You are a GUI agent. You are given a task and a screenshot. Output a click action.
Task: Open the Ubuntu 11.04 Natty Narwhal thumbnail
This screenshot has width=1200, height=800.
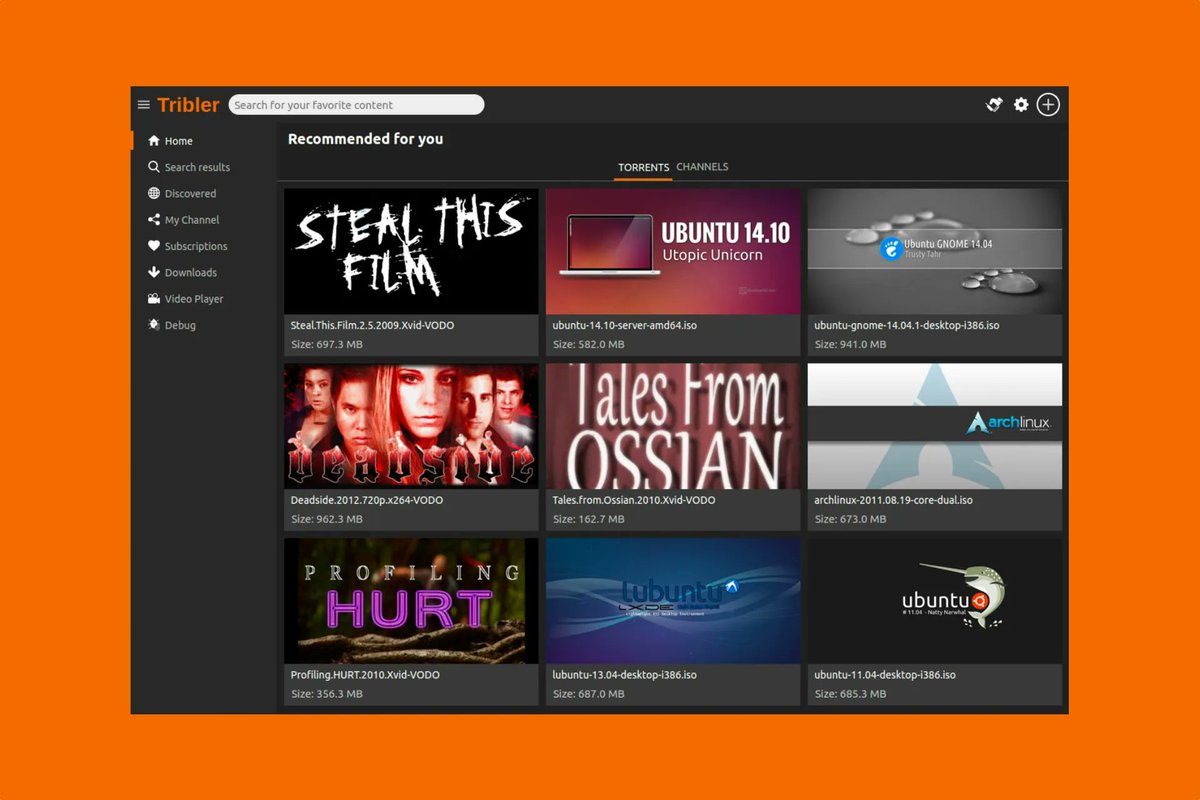point(935,601)
